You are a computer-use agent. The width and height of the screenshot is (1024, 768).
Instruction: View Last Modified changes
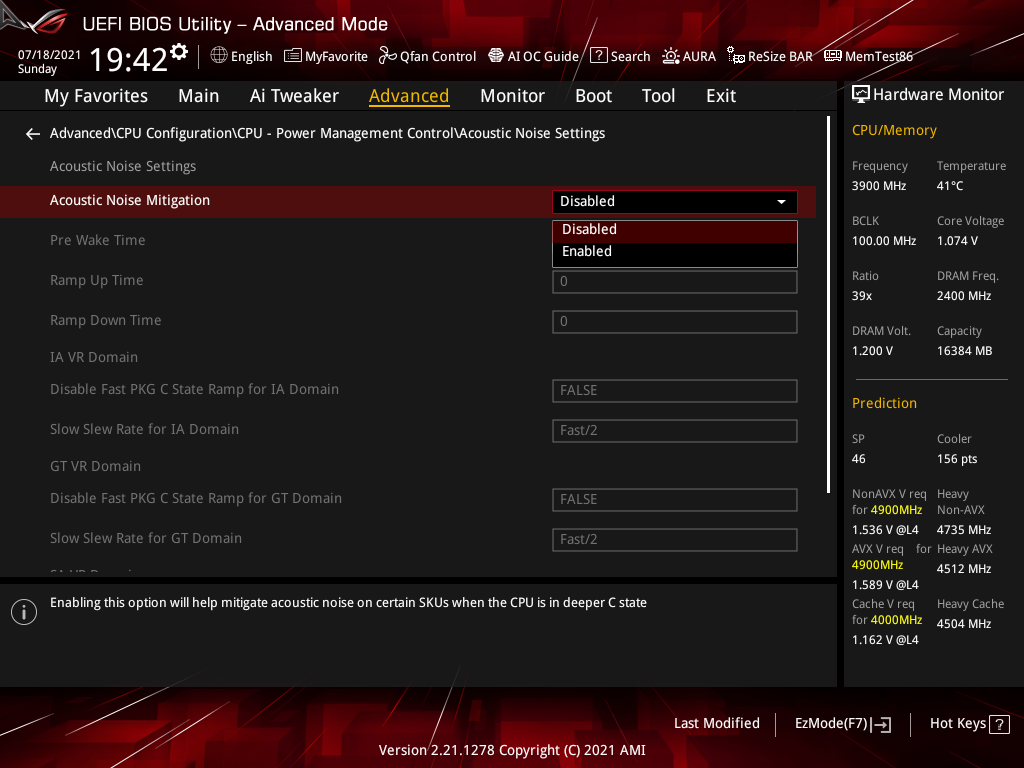716,723
